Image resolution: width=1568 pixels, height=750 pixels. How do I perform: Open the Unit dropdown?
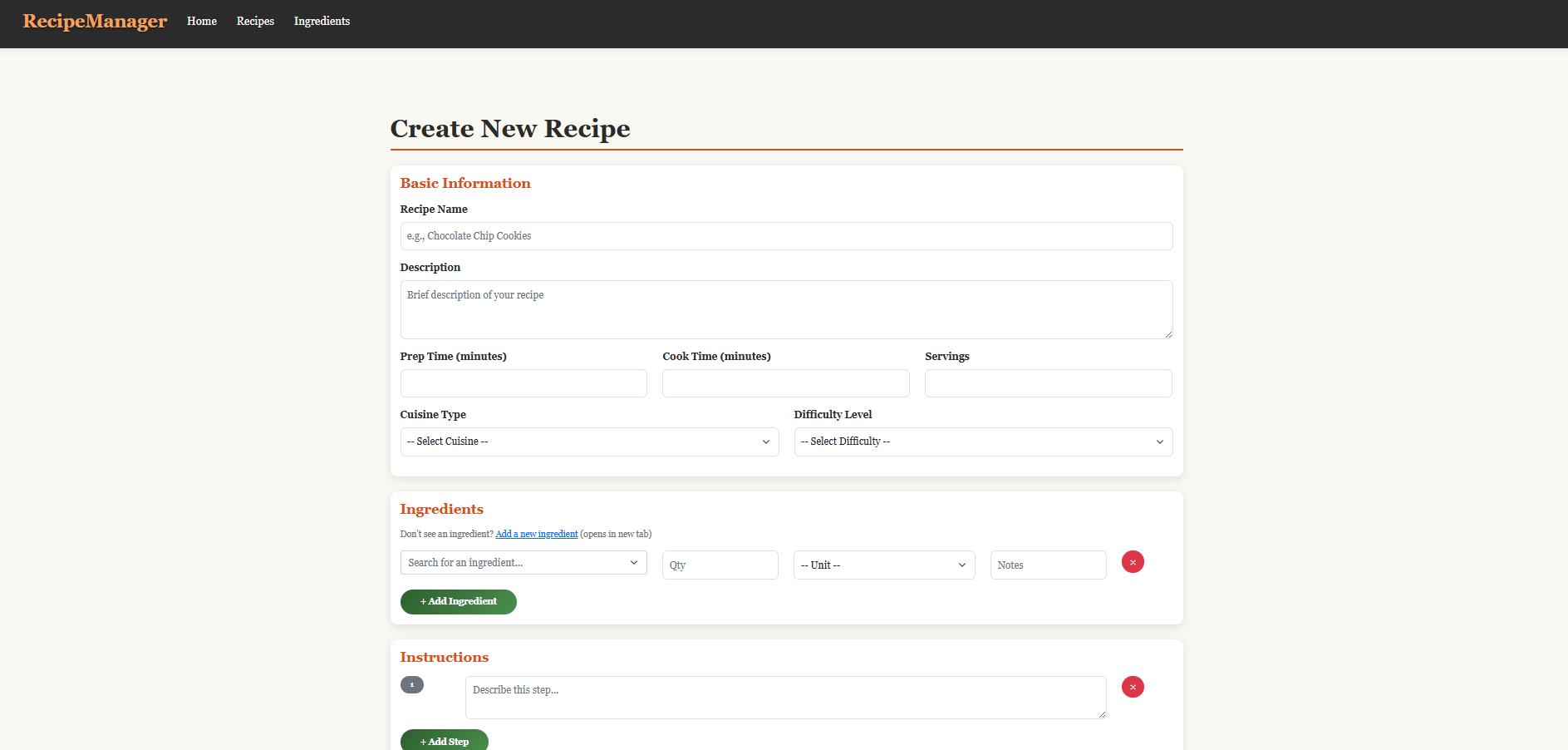883,565
